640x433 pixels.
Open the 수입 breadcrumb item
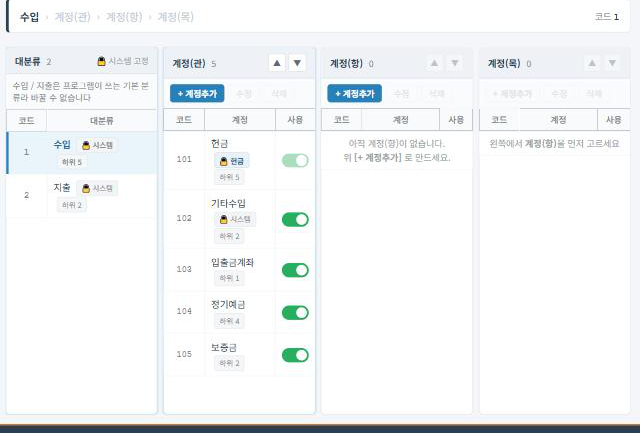point(29,17)
